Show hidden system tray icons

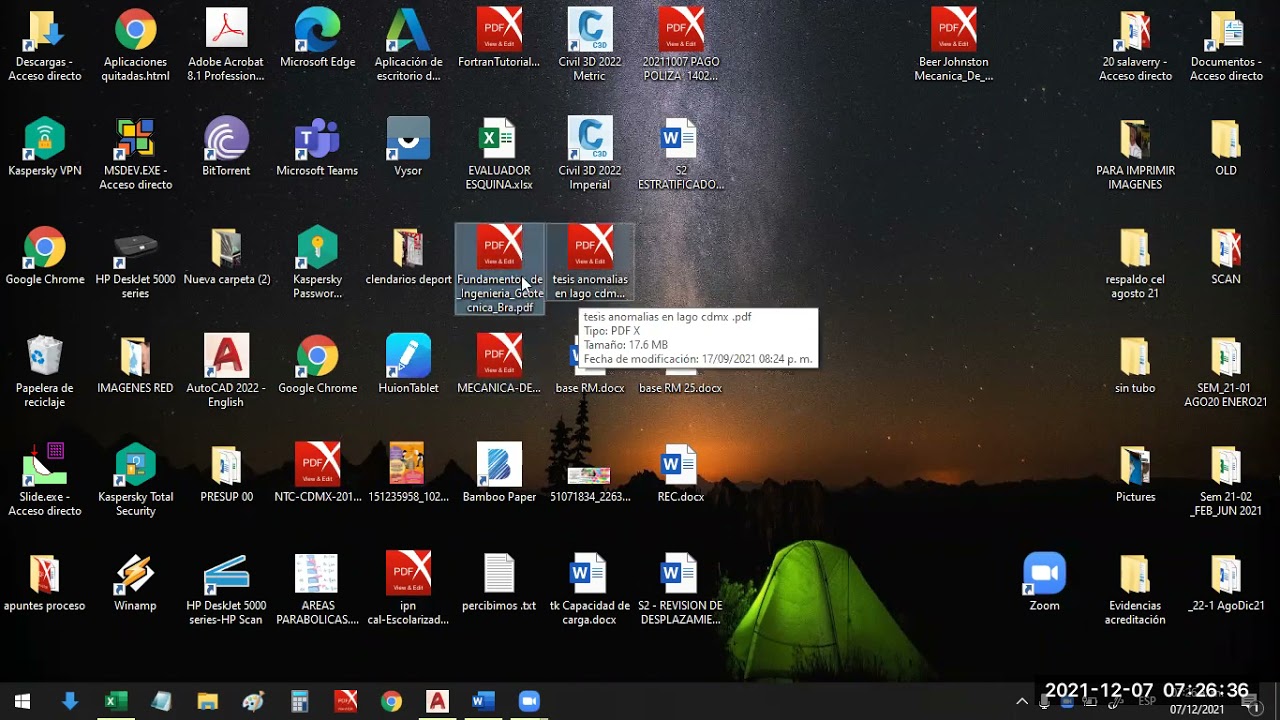(x=1022, y=702)
